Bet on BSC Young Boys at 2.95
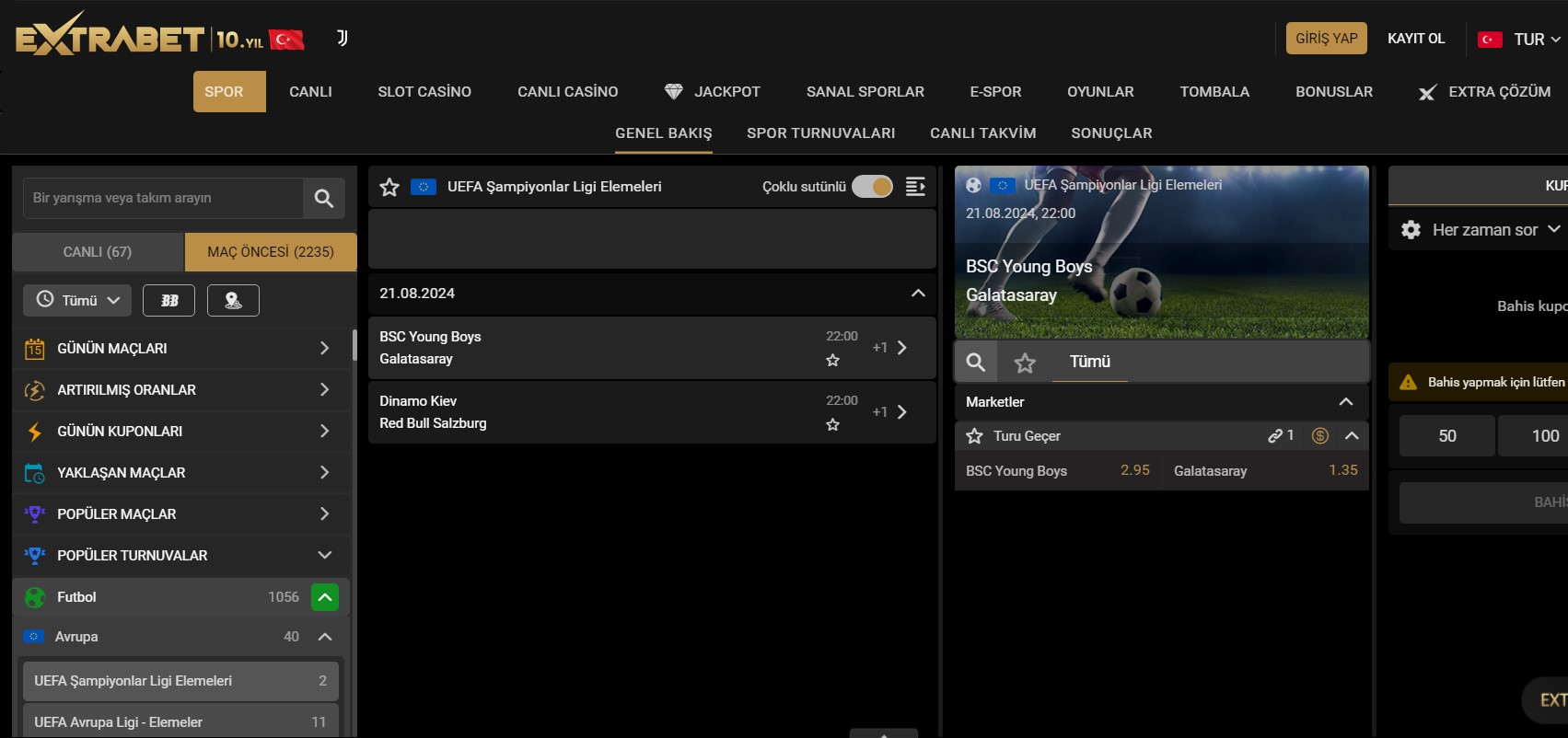Image resolution: width=1568 pixels, height=738 pixels. [1058, 470]
